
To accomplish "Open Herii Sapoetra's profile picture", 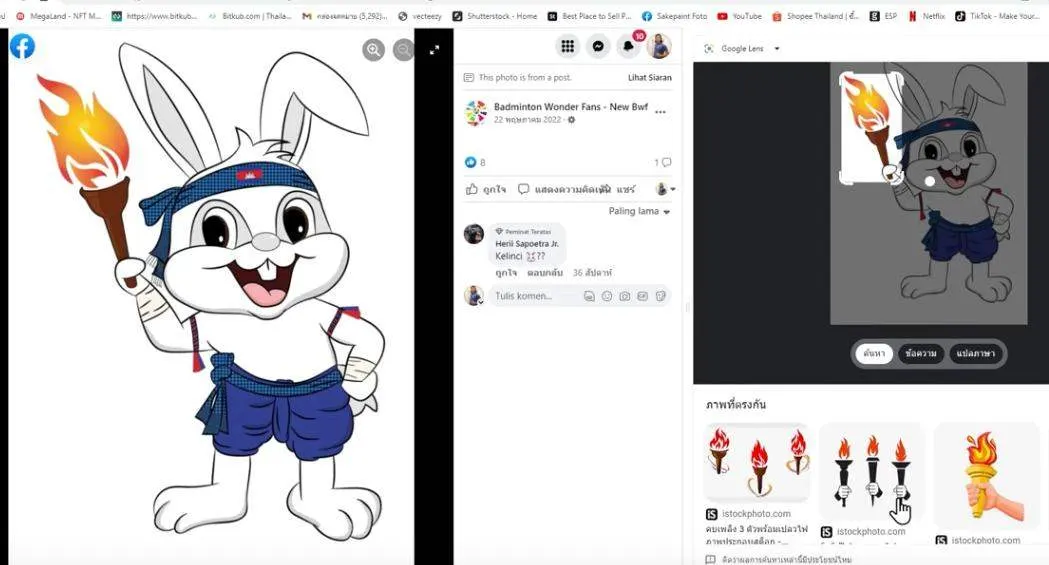I will (x=474, y=234).
